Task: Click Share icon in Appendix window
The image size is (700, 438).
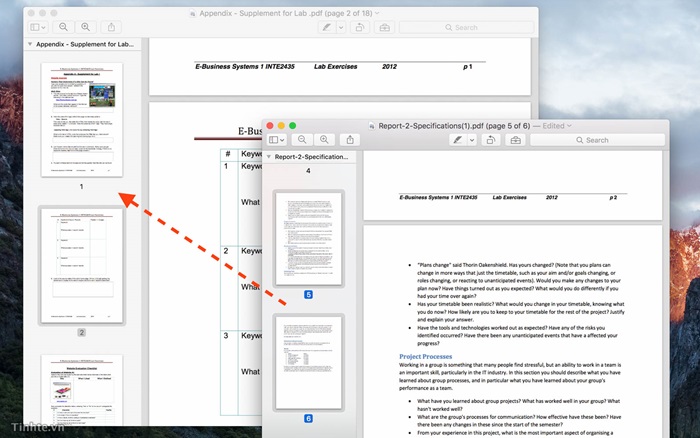Action: (111, 27)
